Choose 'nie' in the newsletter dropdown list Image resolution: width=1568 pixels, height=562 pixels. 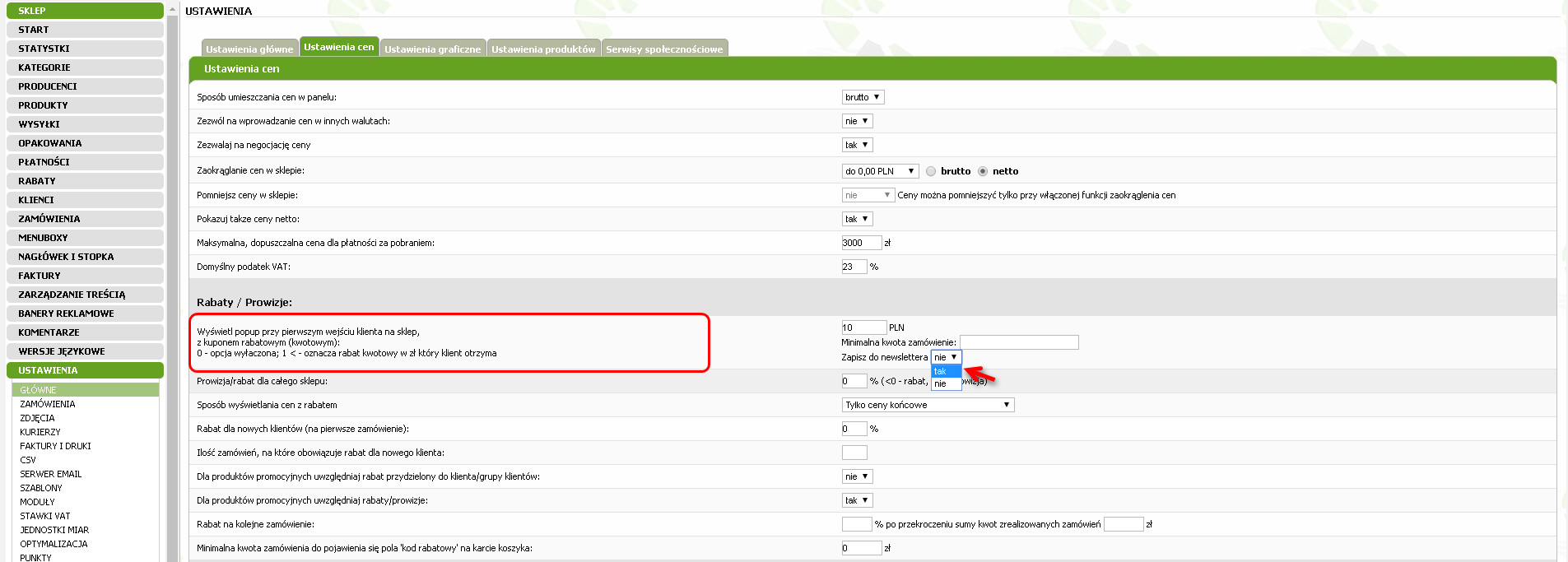[x=945, y=383]
